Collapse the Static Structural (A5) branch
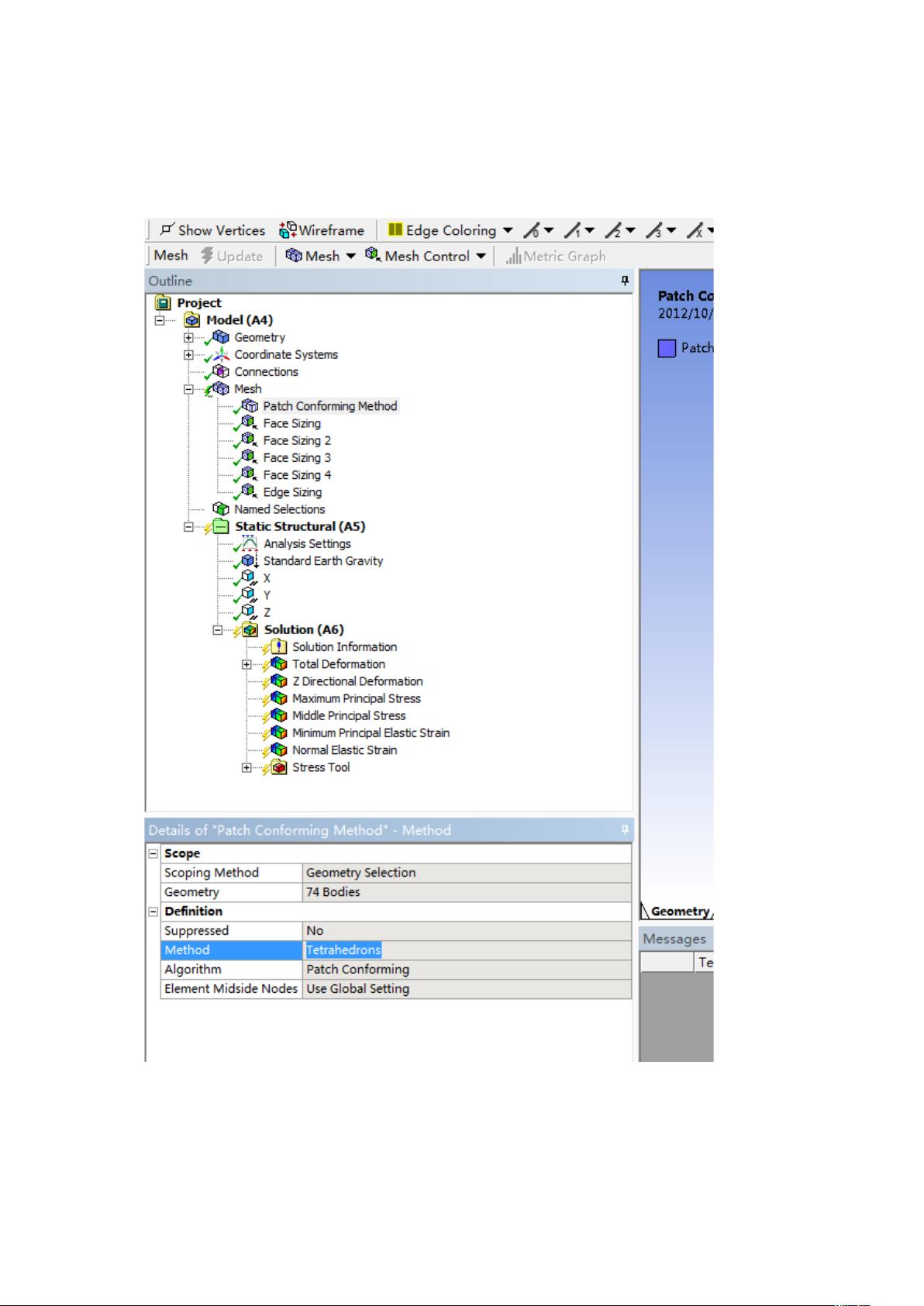The image size is (924, 1306). (189, 527)
